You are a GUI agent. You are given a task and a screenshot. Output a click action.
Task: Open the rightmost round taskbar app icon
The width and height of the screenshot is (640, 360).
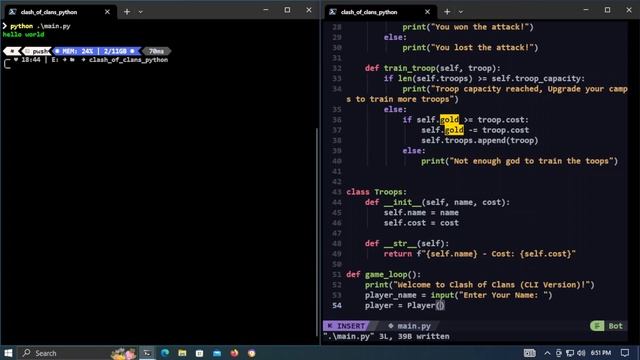251,353
